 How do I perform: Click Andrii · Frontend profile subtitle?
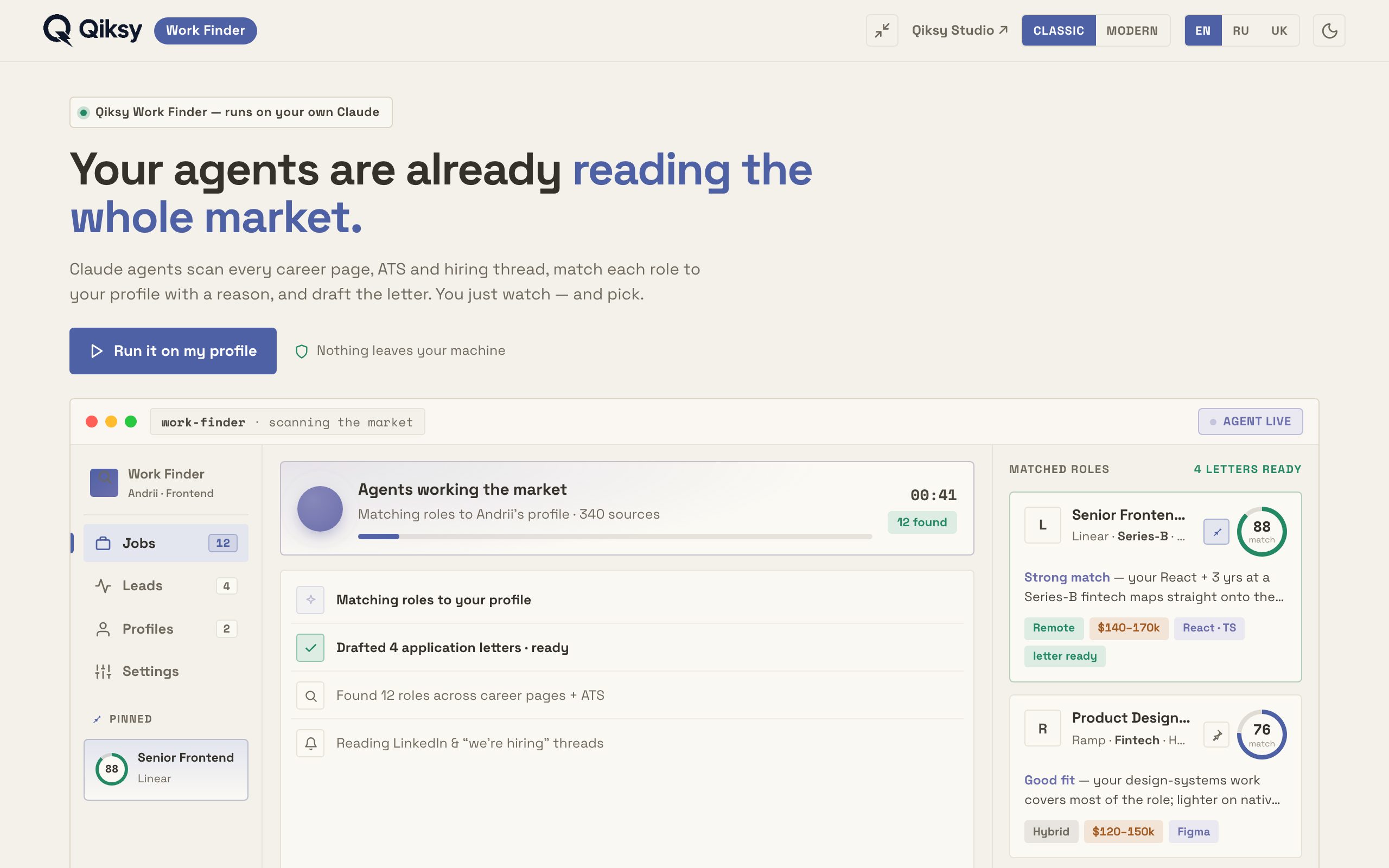pyautogui.click(x=170, y=494)
